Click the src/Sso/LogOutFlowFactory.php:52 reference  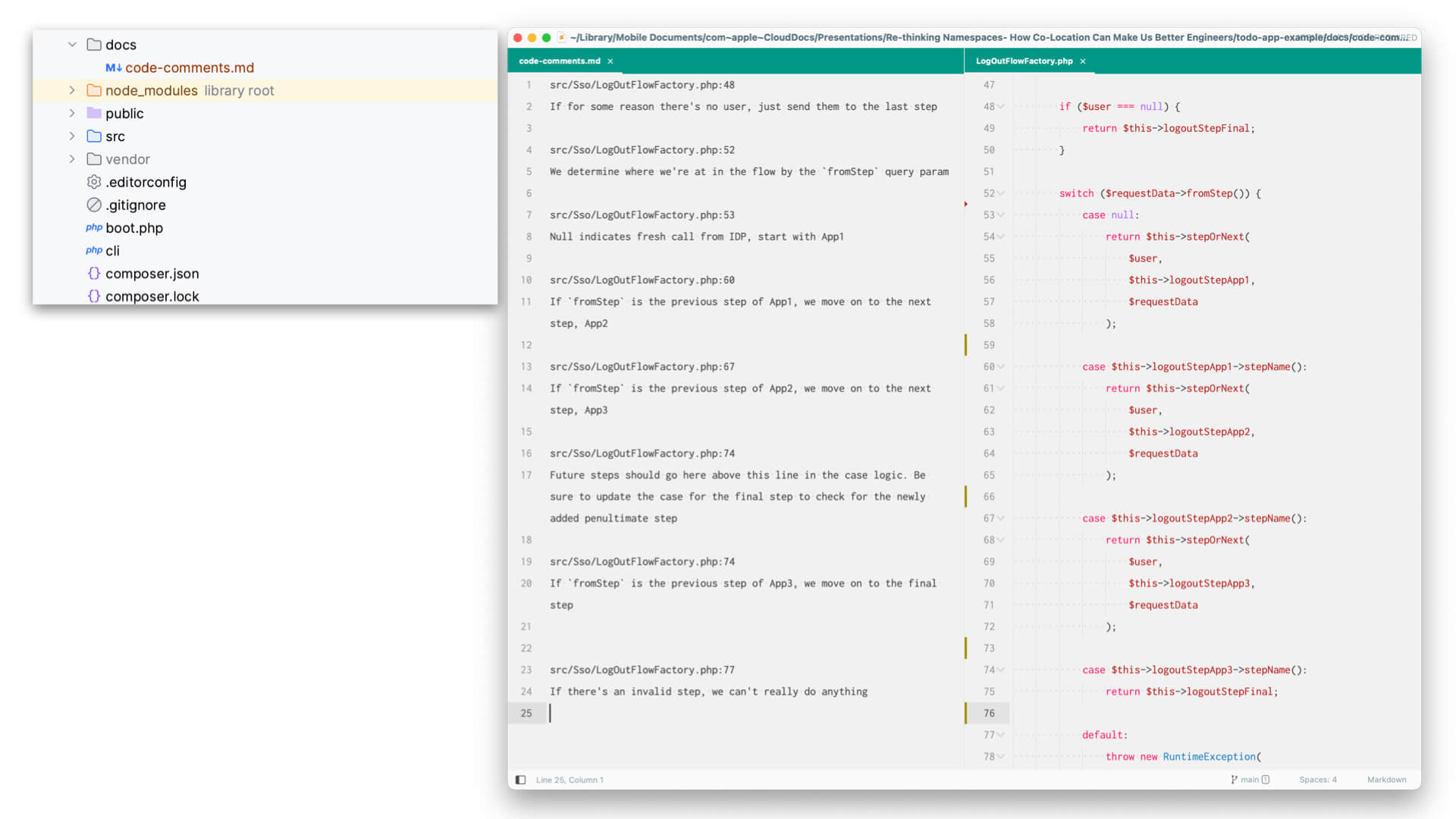(x=642, y=150)
